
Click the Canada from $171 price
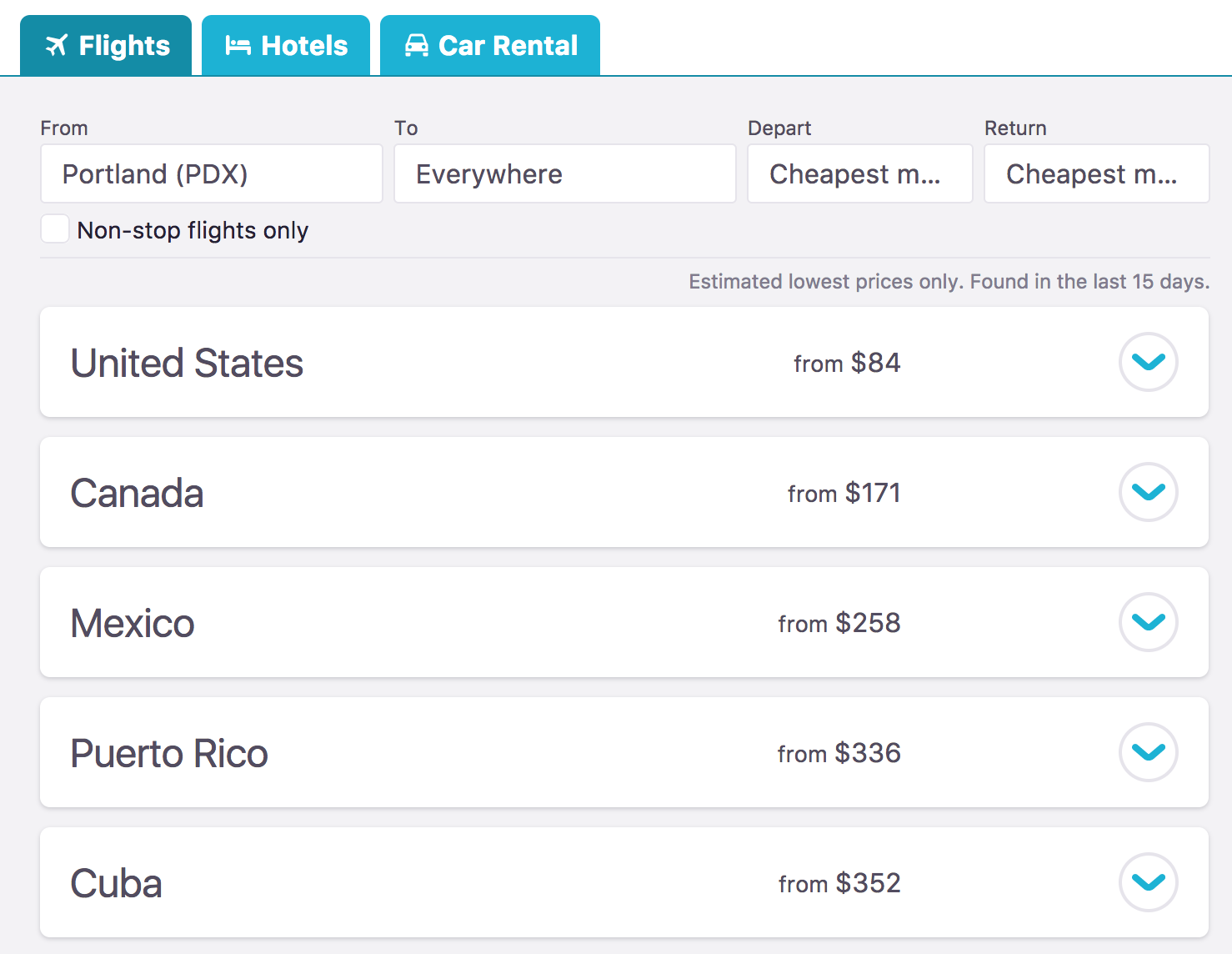pyautogui.click(x=844, y=493)
